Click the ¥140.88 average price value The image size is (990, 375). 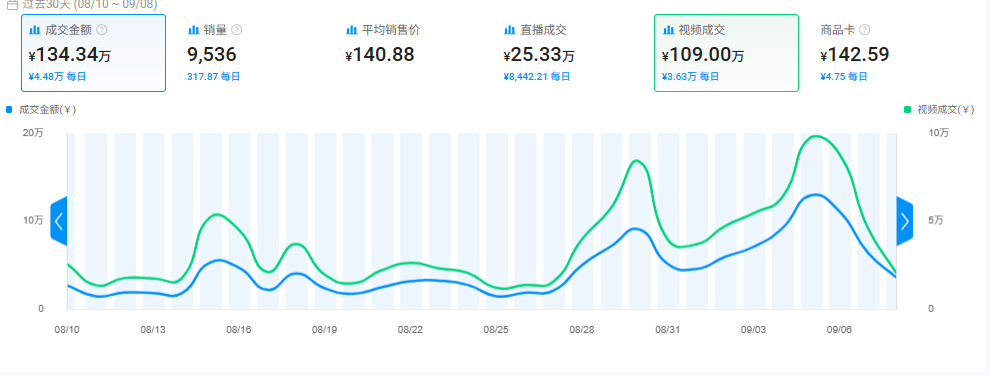click(380, 56)
